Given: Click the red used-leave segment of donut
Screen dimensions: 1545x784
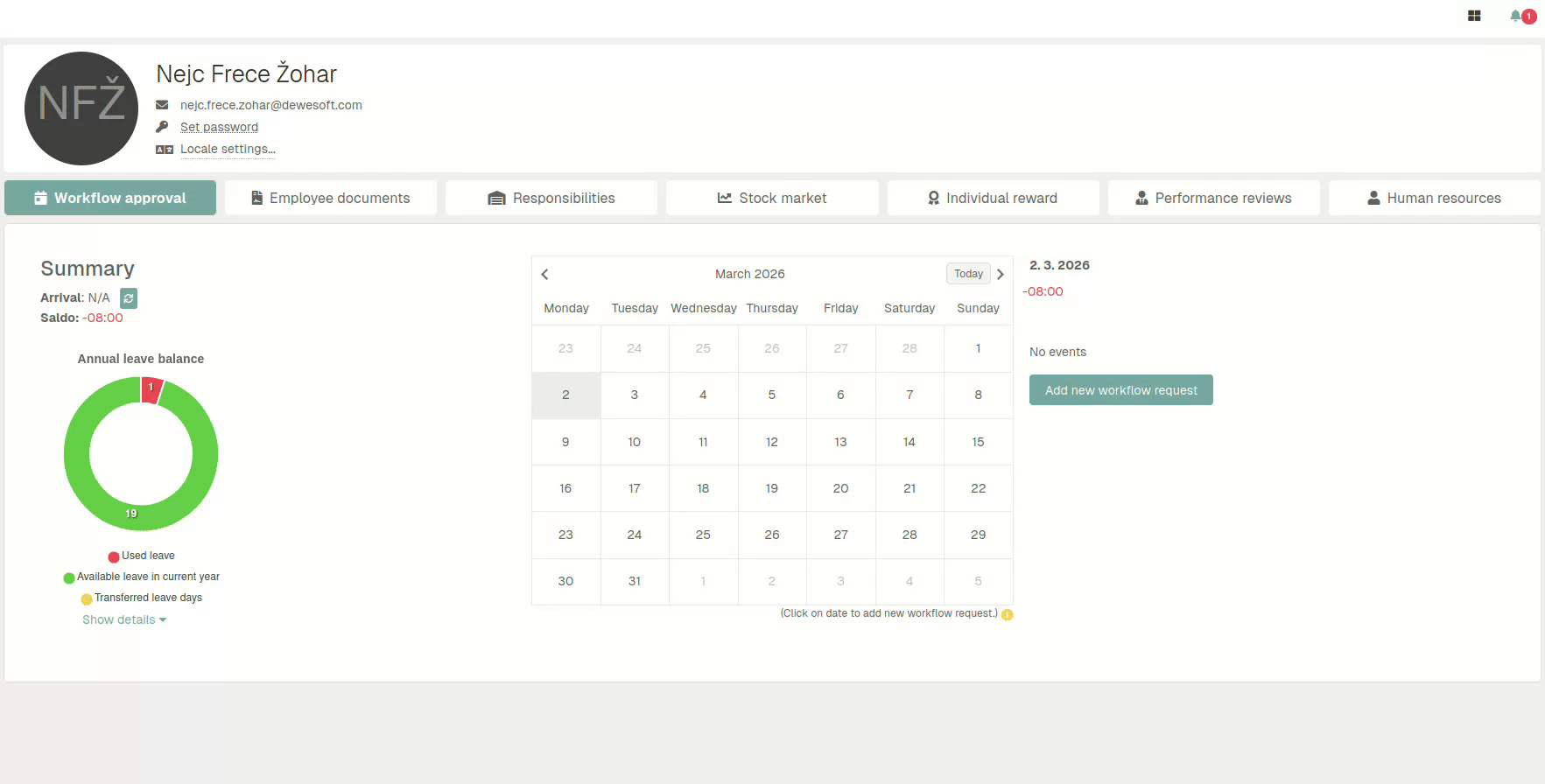Looking at the screenshot, I should 151,390.
